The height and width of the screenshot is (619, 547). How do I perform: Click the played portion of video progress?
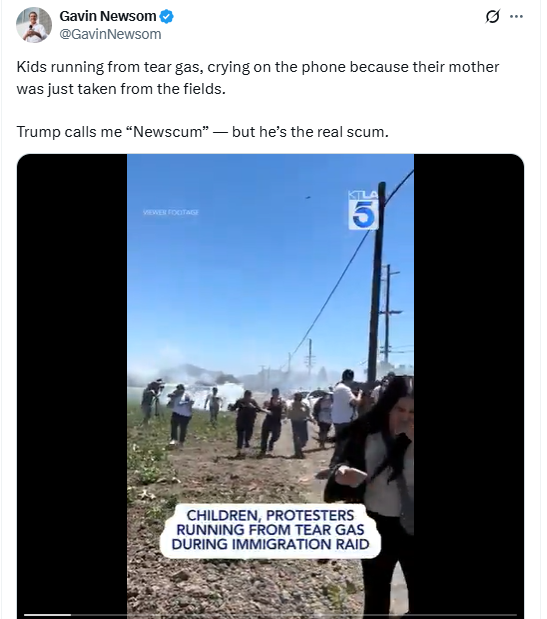(x=47, y=615)
